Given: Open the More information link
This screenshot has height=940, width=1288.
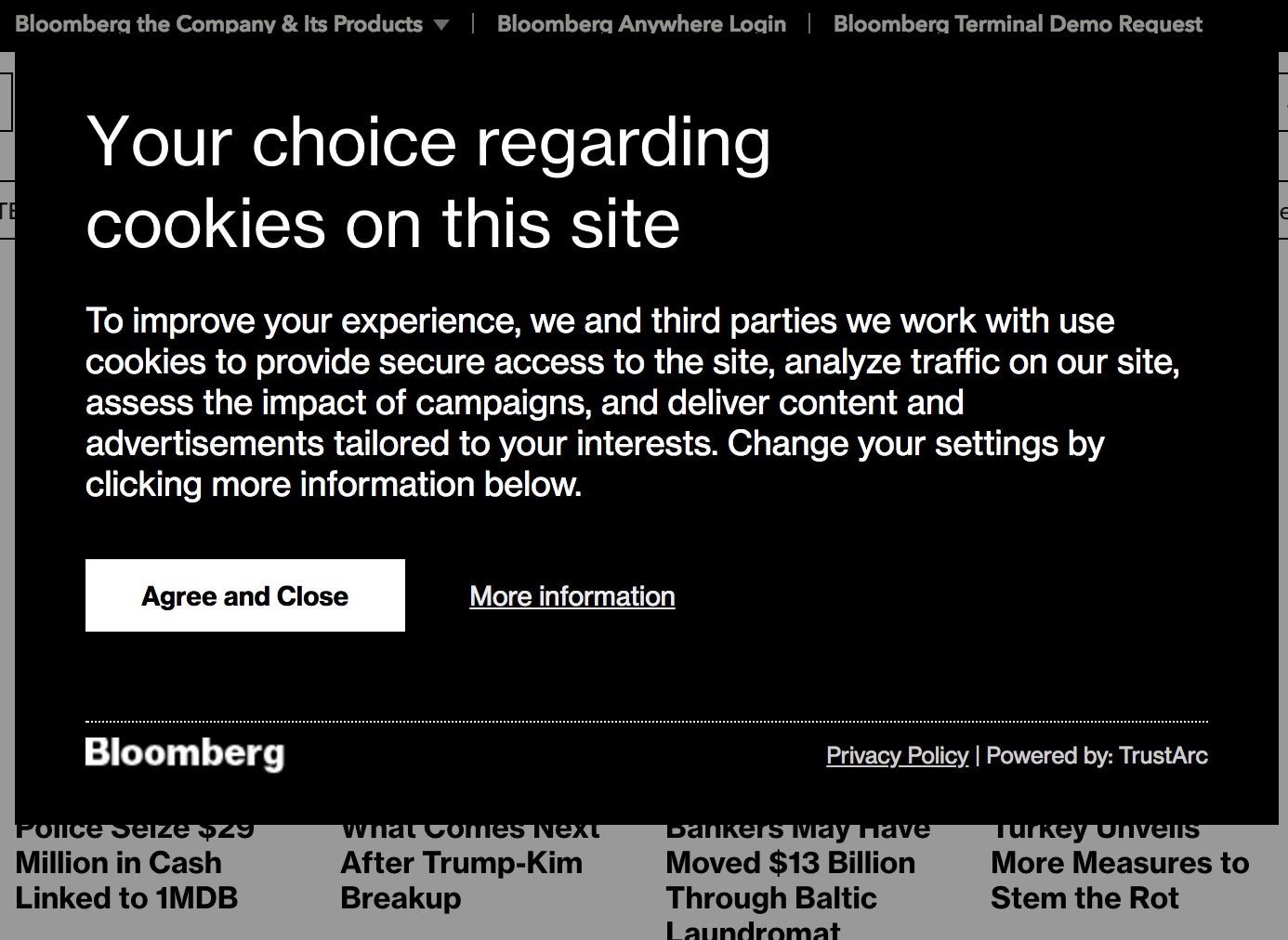Looking at the screenshot, I should tap(572, 596).
